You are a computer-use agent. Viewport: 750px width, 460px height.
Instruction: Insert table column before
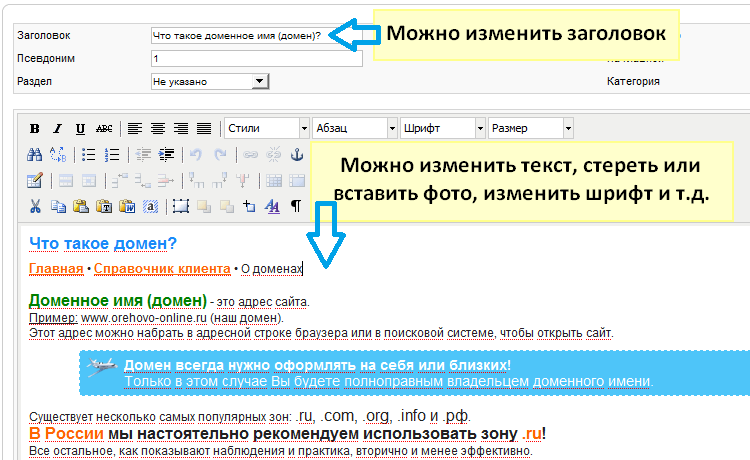pyautogui.click(x=196, y=181)
